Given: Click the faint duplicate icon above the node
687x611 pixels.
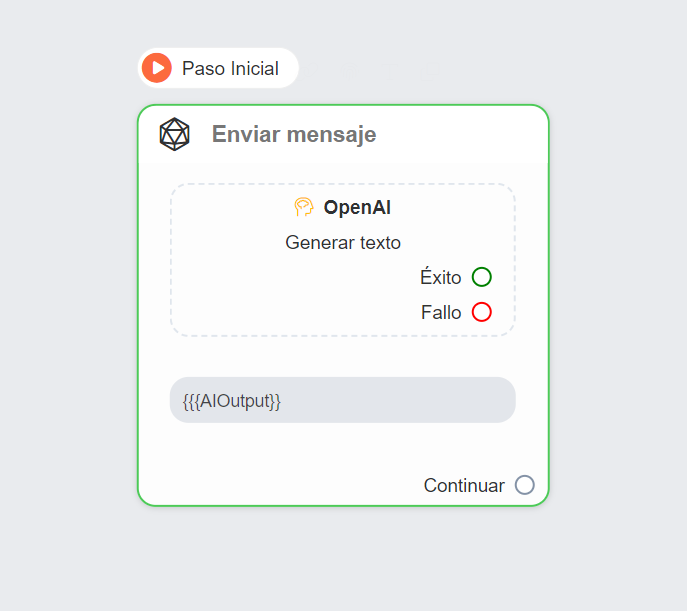Looking at the screenshot, I should pos(429,71).
